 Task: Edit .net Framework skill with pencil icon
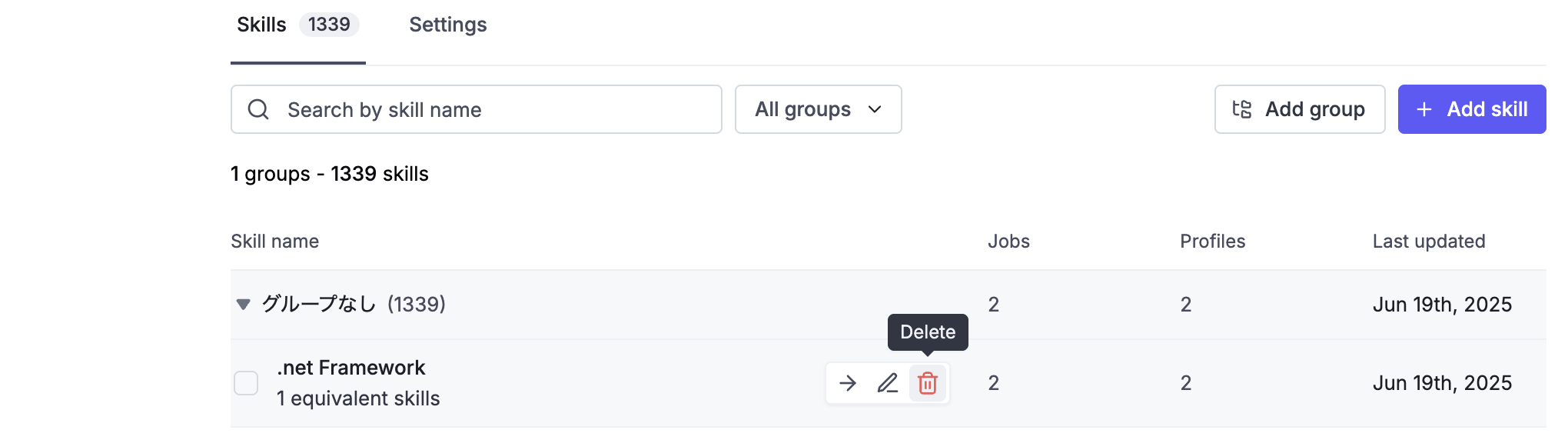888,383
